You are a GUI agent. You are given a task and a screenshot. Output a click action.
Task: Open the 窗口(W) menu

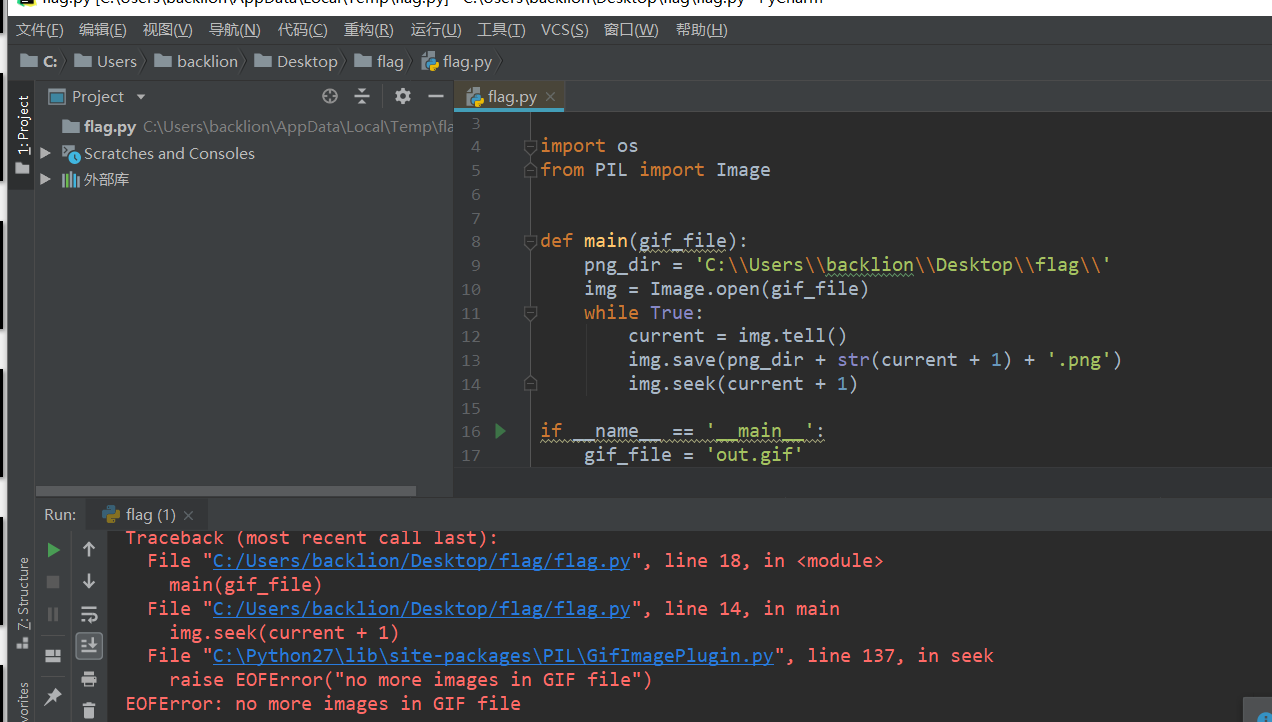pos(631,30)
